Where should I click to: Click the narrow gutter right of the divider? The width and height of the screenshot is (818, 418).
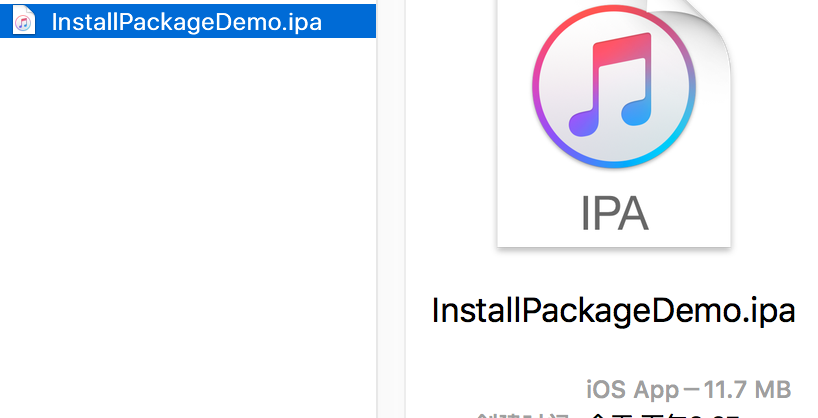(x=391, y=209)
